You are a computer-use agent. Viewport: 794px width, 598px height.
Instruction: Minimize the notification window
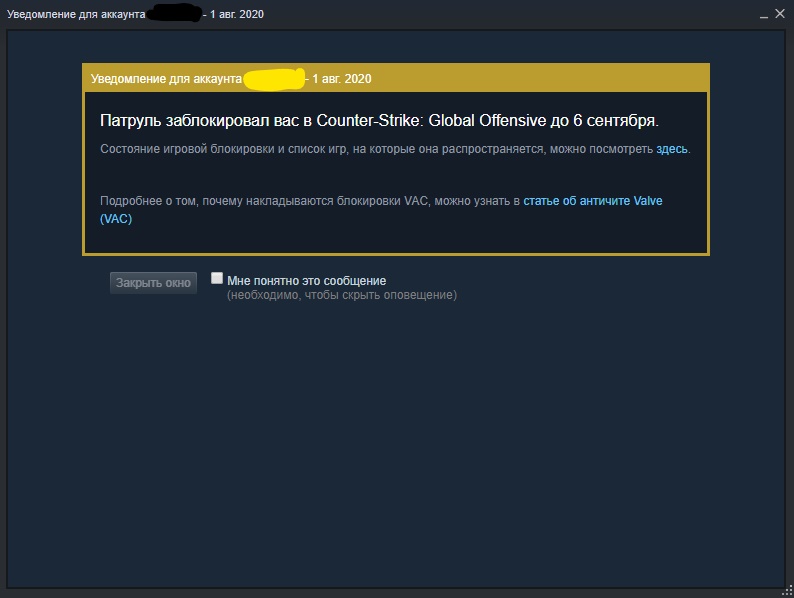click(764, 15)
